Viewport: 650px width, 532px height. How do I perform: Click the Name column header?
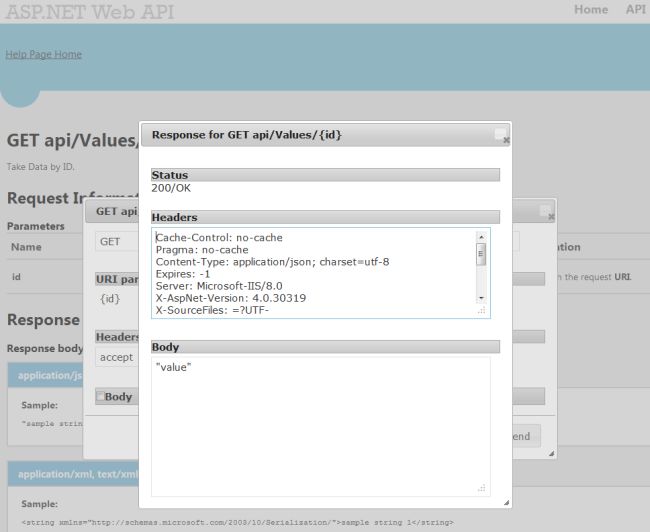tap(26, 247)
